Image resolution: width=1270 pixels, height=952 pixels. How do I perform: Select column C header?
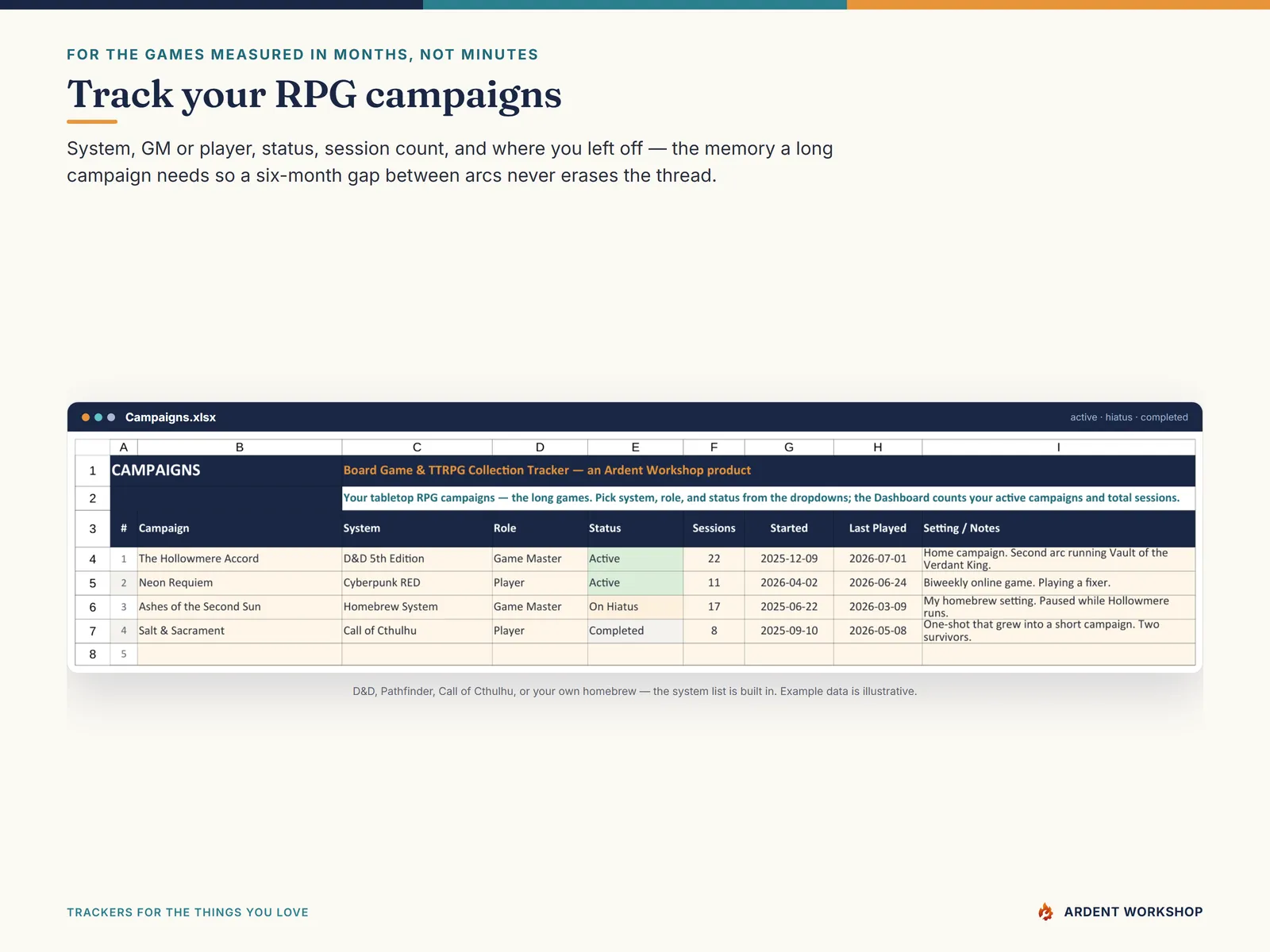coord(417,447)
